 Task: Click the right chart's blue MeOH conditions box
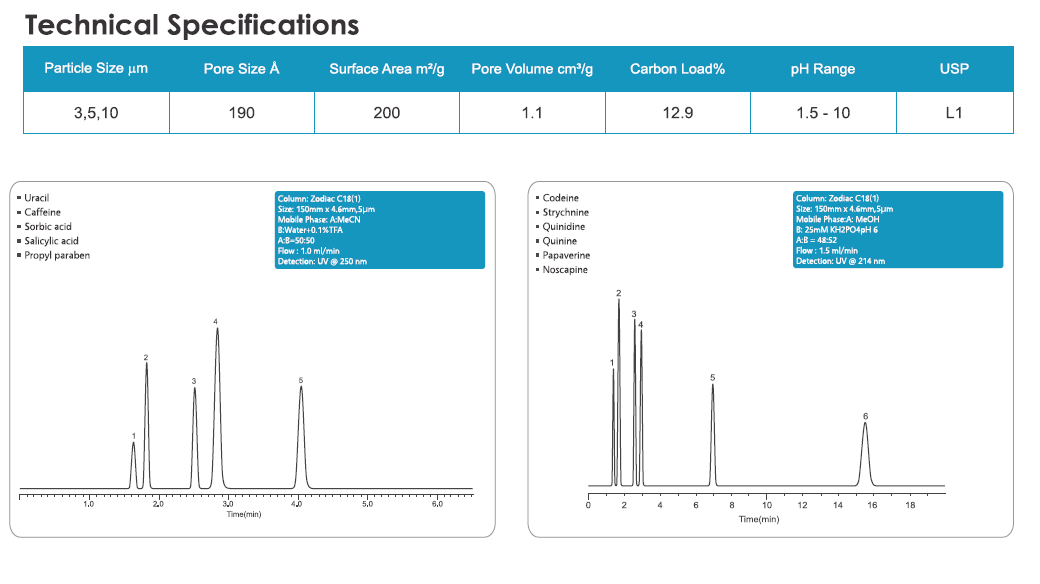coord(897,230)
